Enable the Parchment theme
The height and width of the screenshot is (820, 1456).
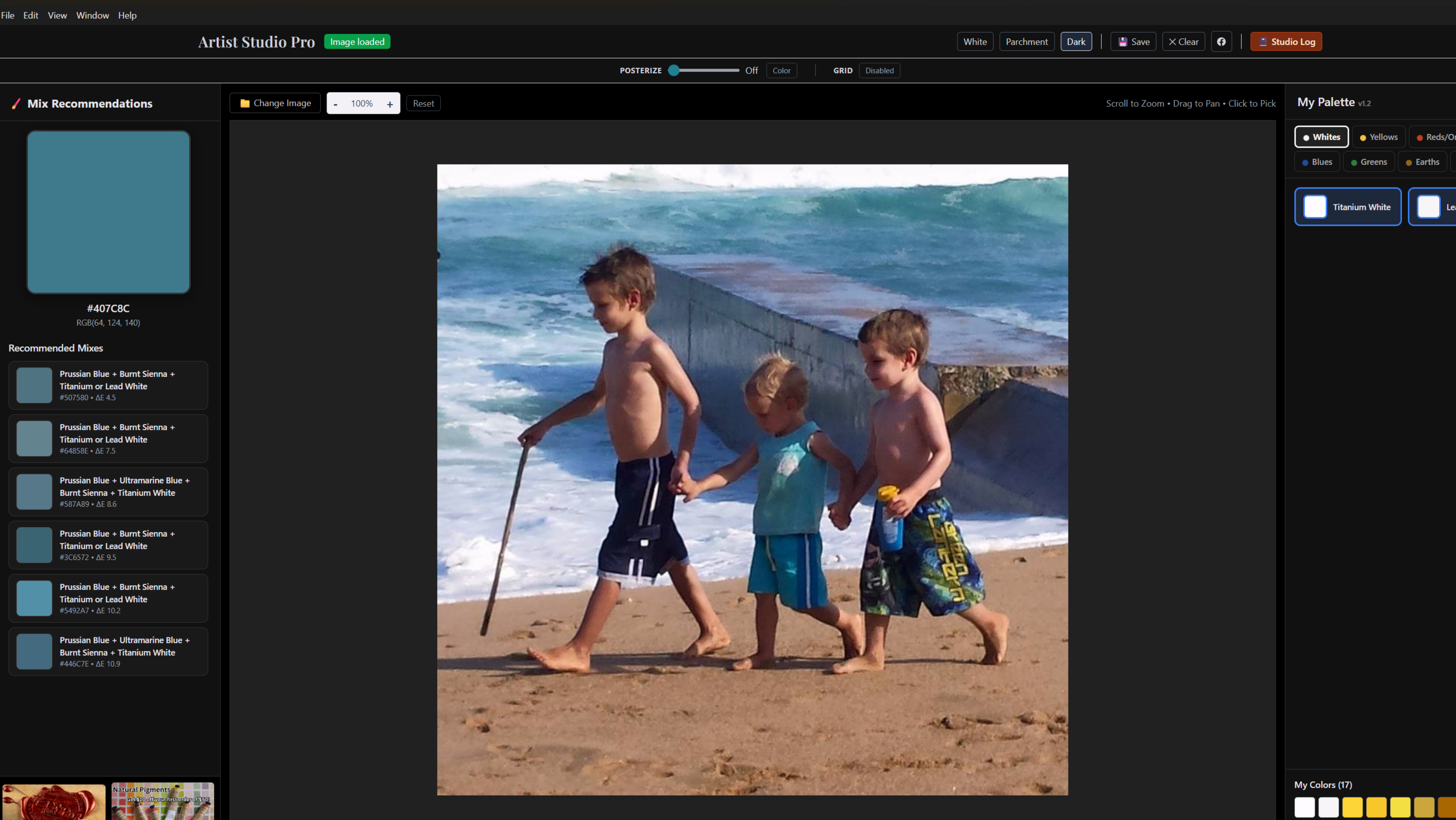point(1026,41)
